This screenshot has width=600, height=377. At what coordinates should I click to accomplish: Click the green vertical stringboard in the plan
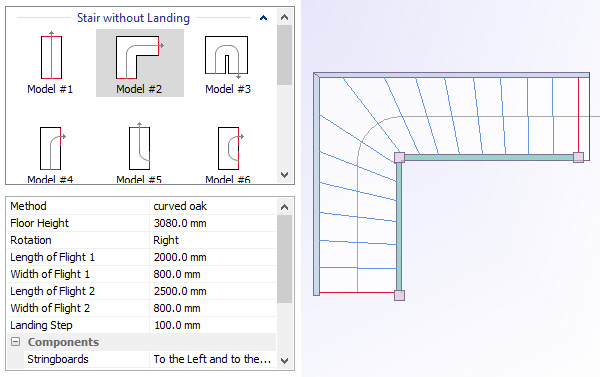point(399,226)
